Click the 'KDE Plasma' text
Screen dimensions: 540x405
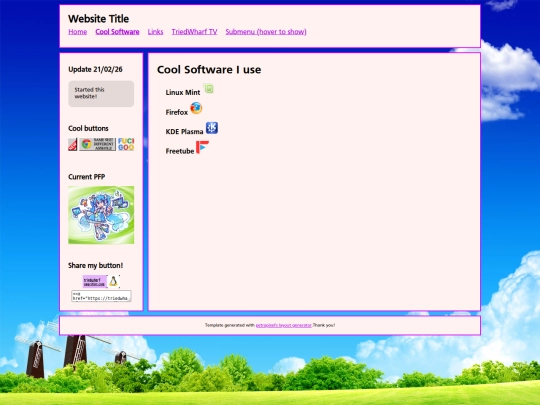point(184,132)
